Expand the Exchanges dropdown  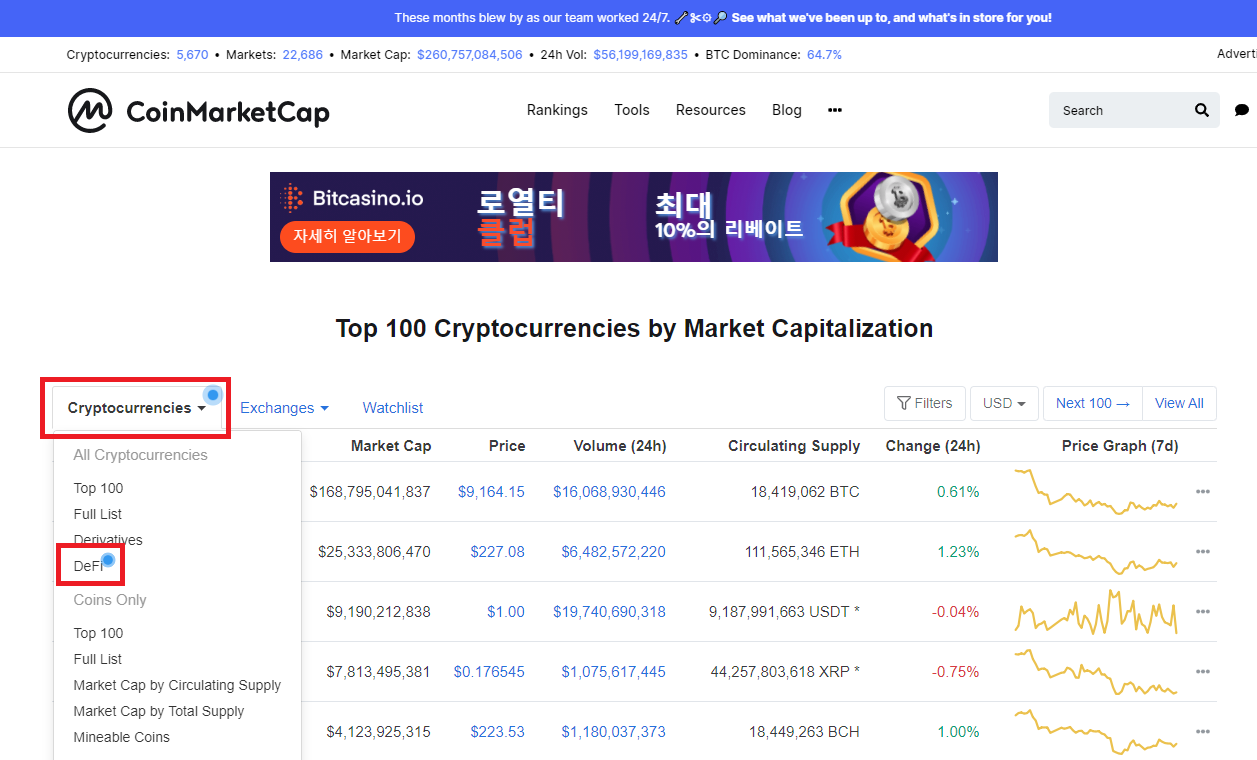click(x=284, y=408)
